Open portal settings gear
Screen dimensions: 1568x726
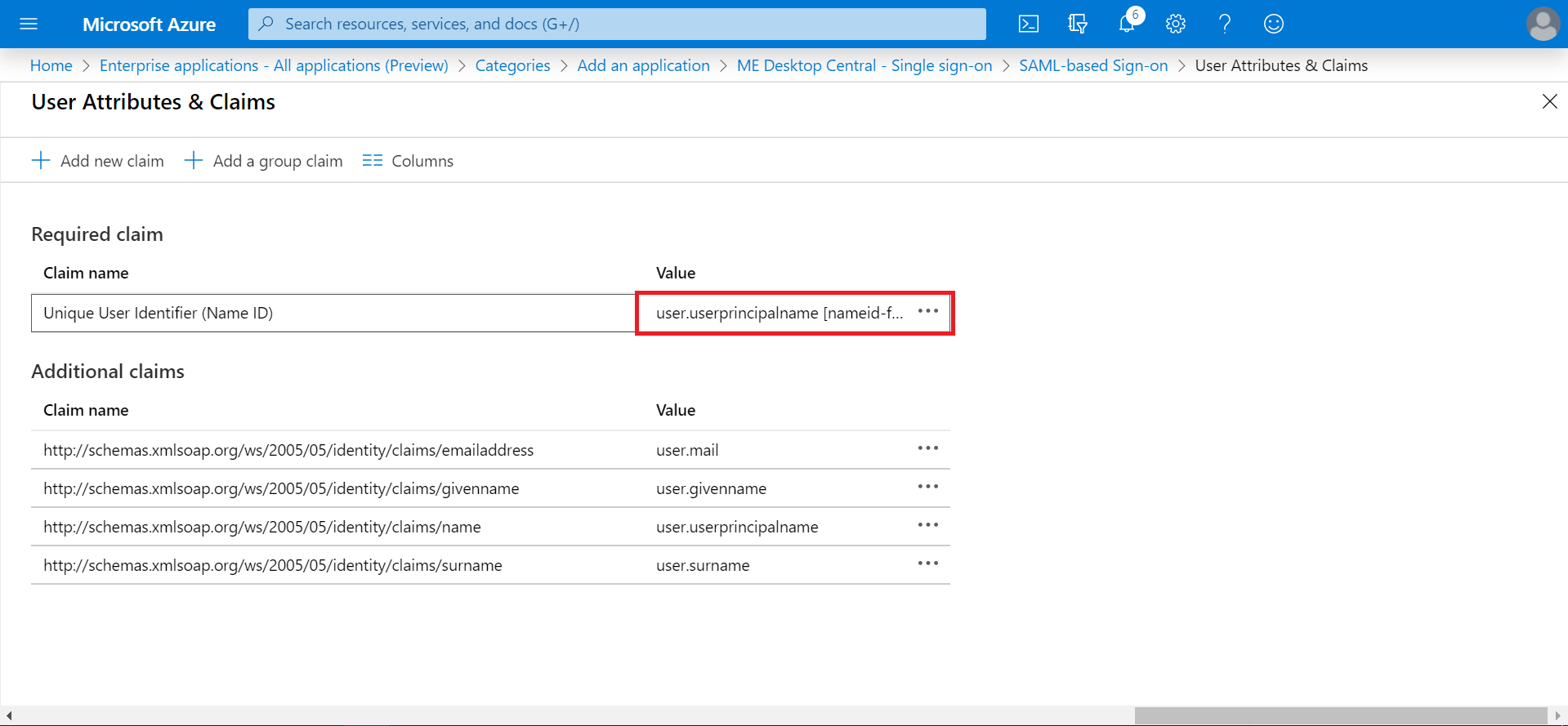1176,24
